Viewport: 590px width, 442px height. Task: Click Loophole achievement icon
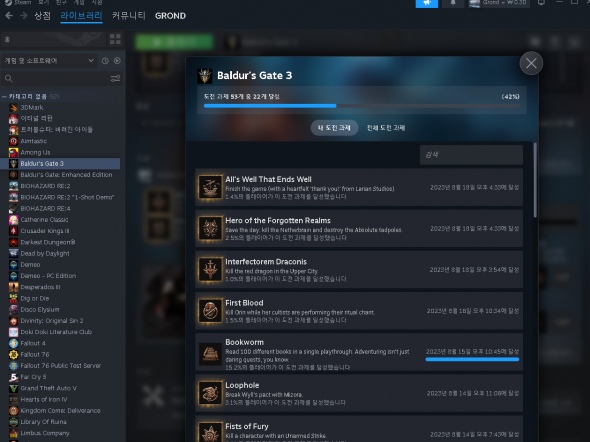click(x=210, y=393)
